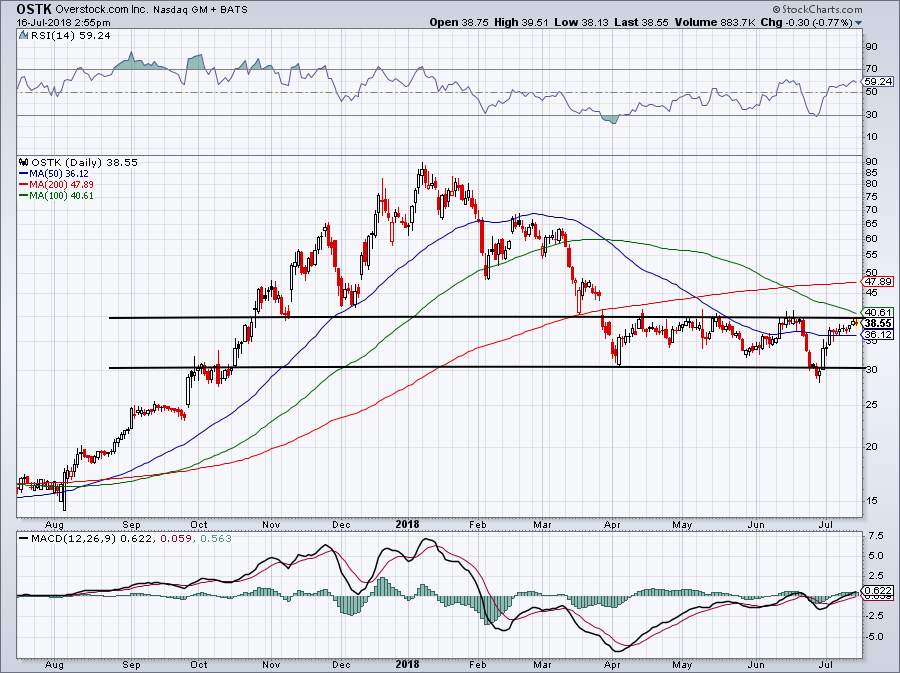
Task: Click the Chg -0.30 (-0.77%) value
Action: click(808, 22)
